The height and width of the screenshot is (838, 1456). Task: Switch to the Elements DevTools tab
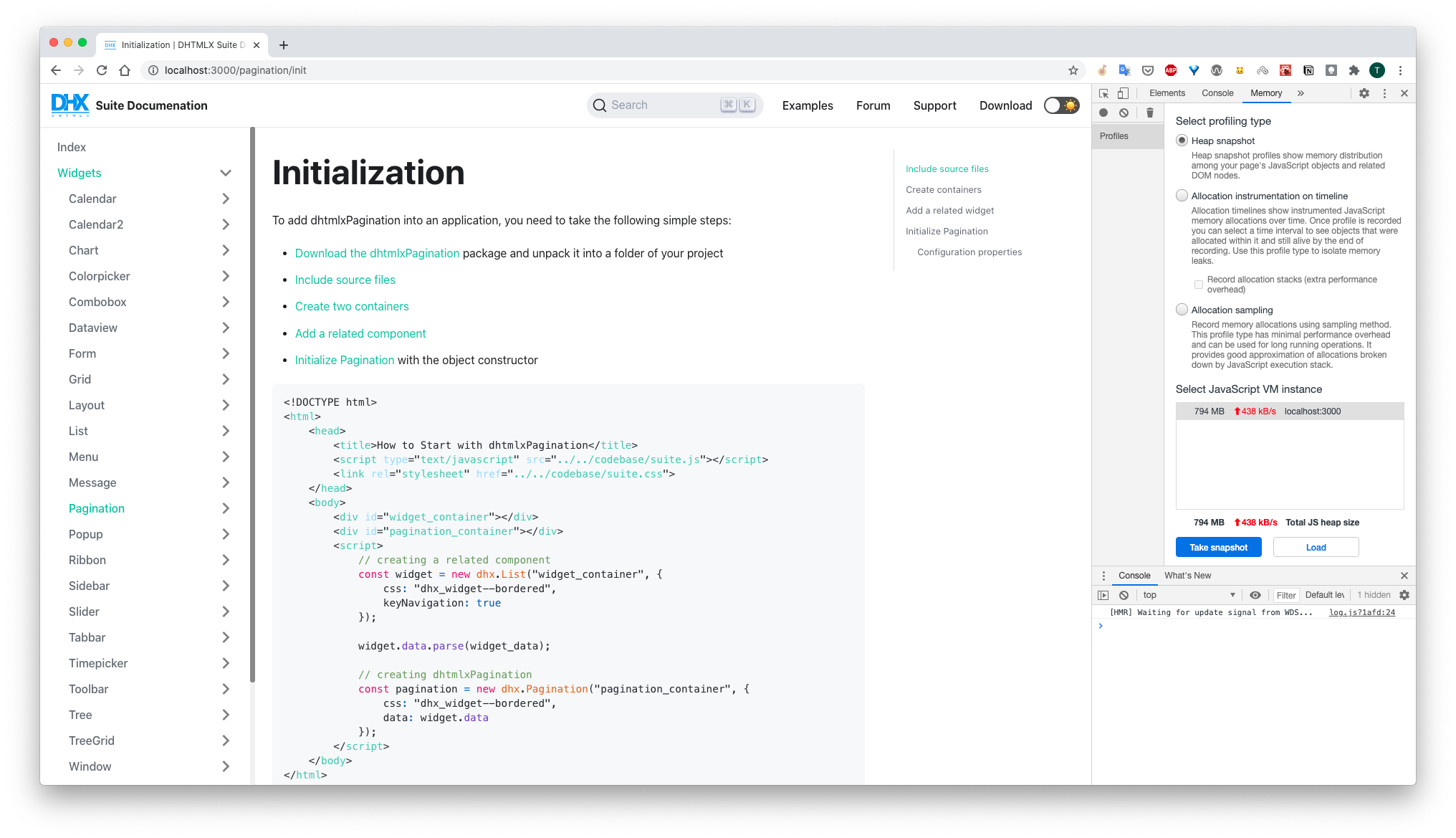click(x=1167, y=93)
